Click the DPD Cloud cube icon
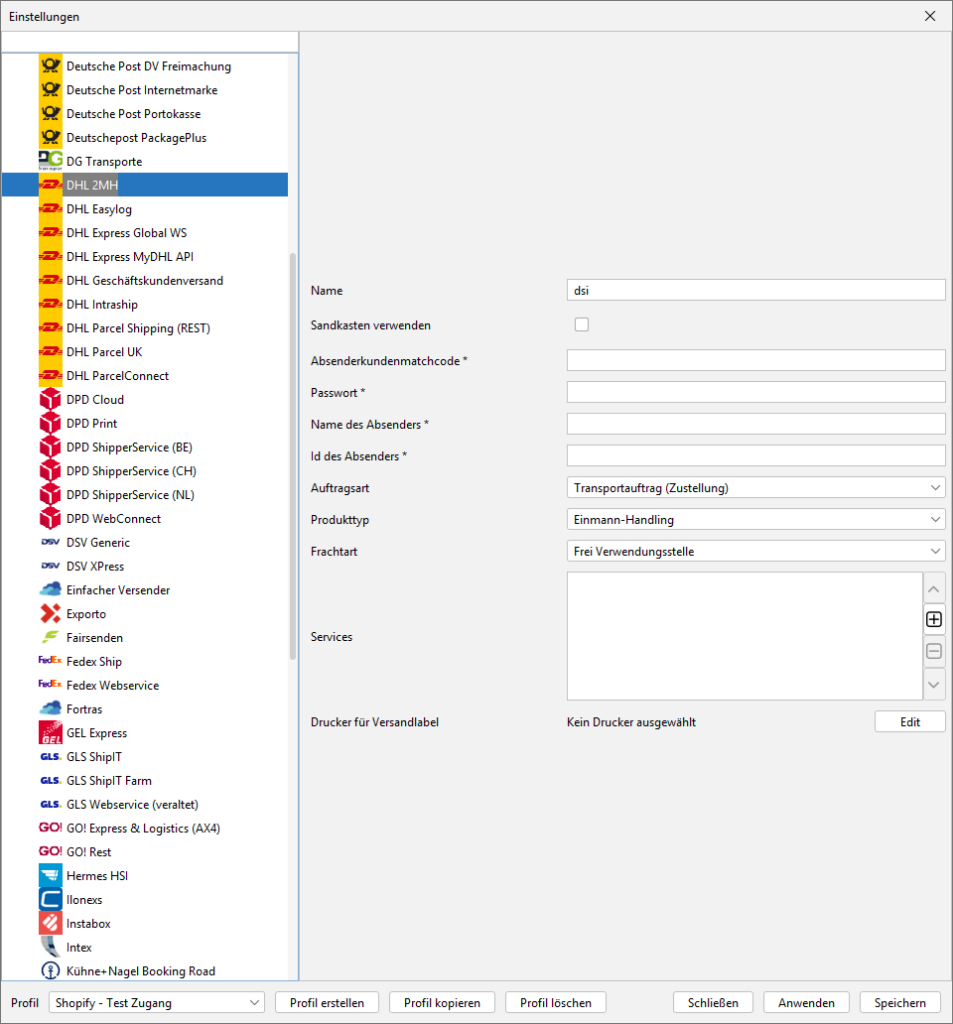This screenshot has width=953, height=1024. click(x=50, y=400)
